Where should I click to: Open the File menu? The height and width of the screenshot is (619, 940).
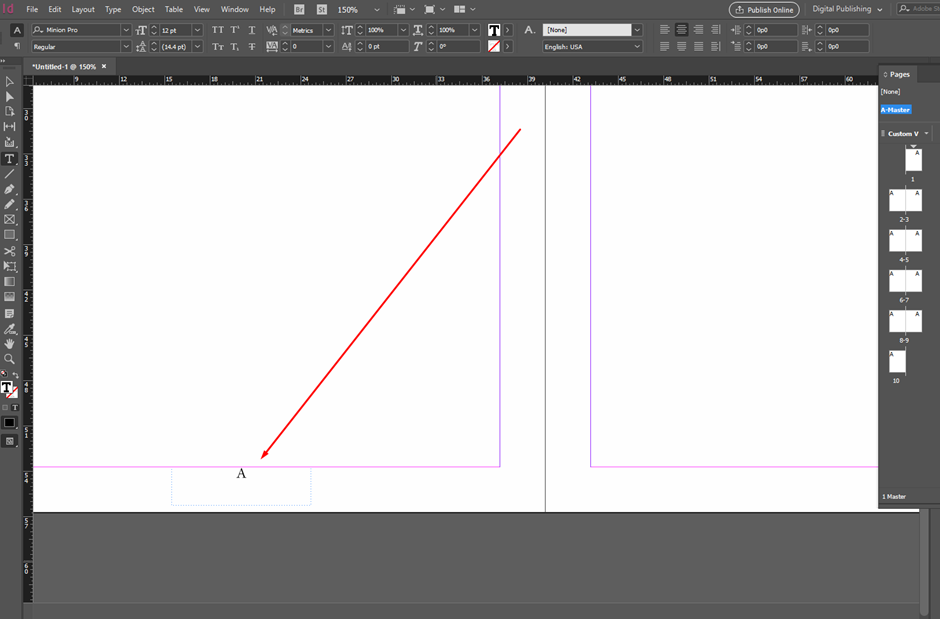(x=32, y=10)
